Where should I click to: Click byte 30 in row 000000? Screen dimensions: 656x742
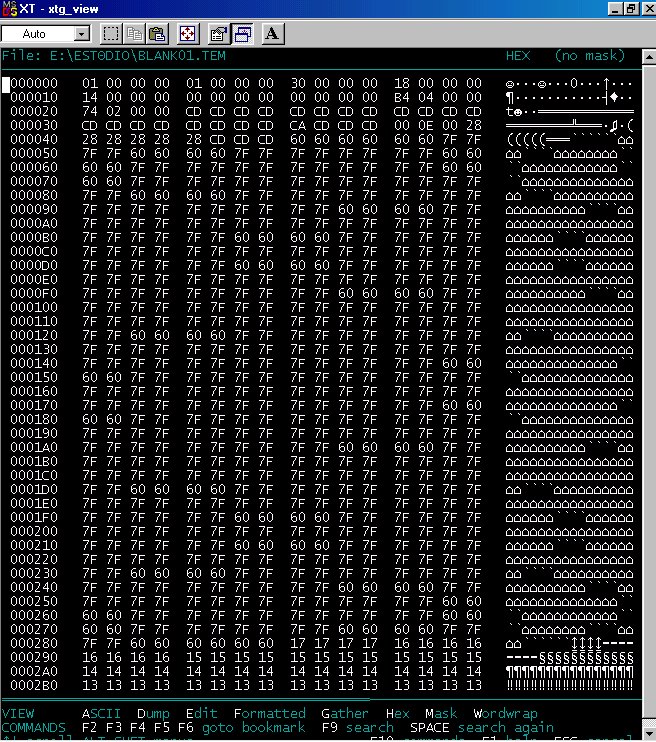[x=298, y=83]
